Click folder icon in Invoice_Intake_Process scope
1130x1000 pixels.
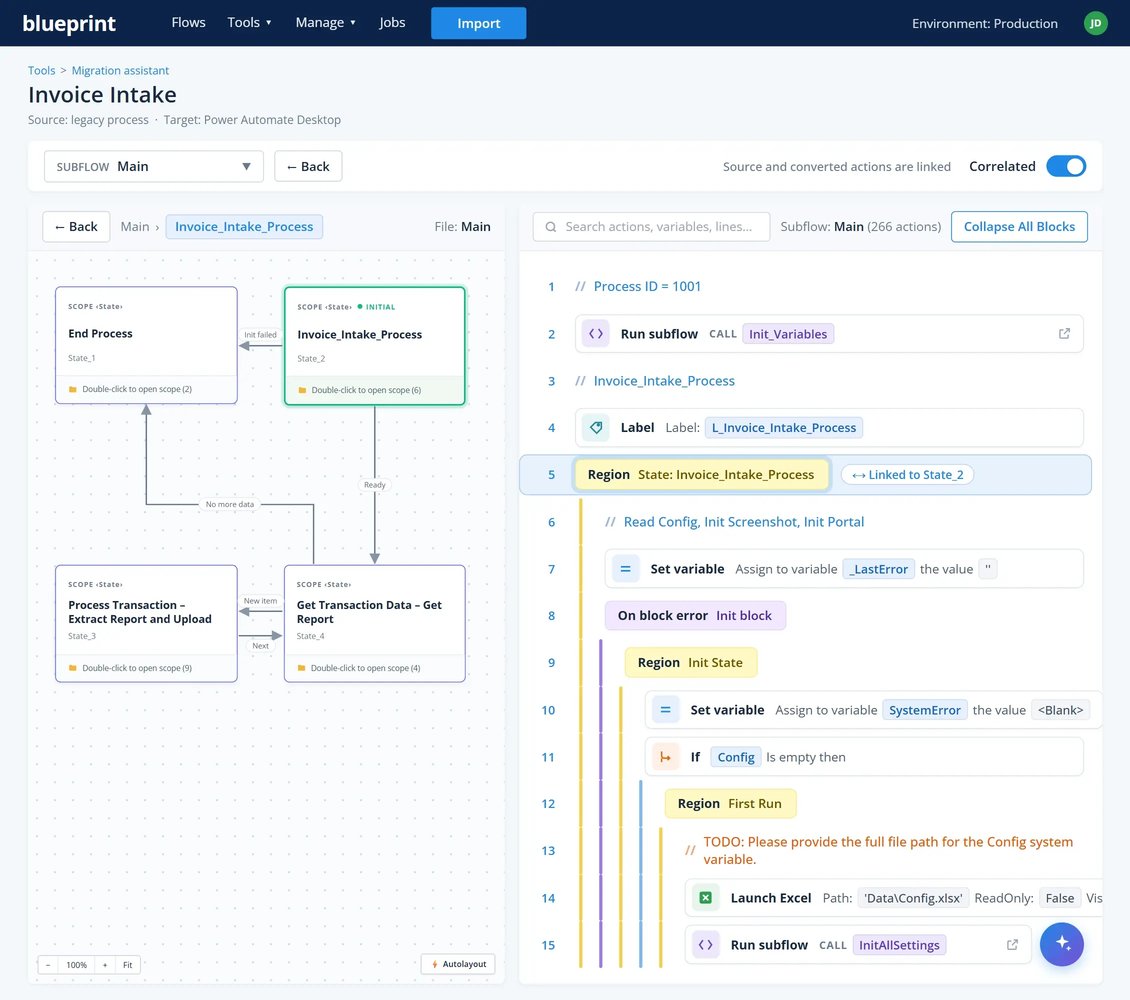pyautogui.click(x=302, y=390)
